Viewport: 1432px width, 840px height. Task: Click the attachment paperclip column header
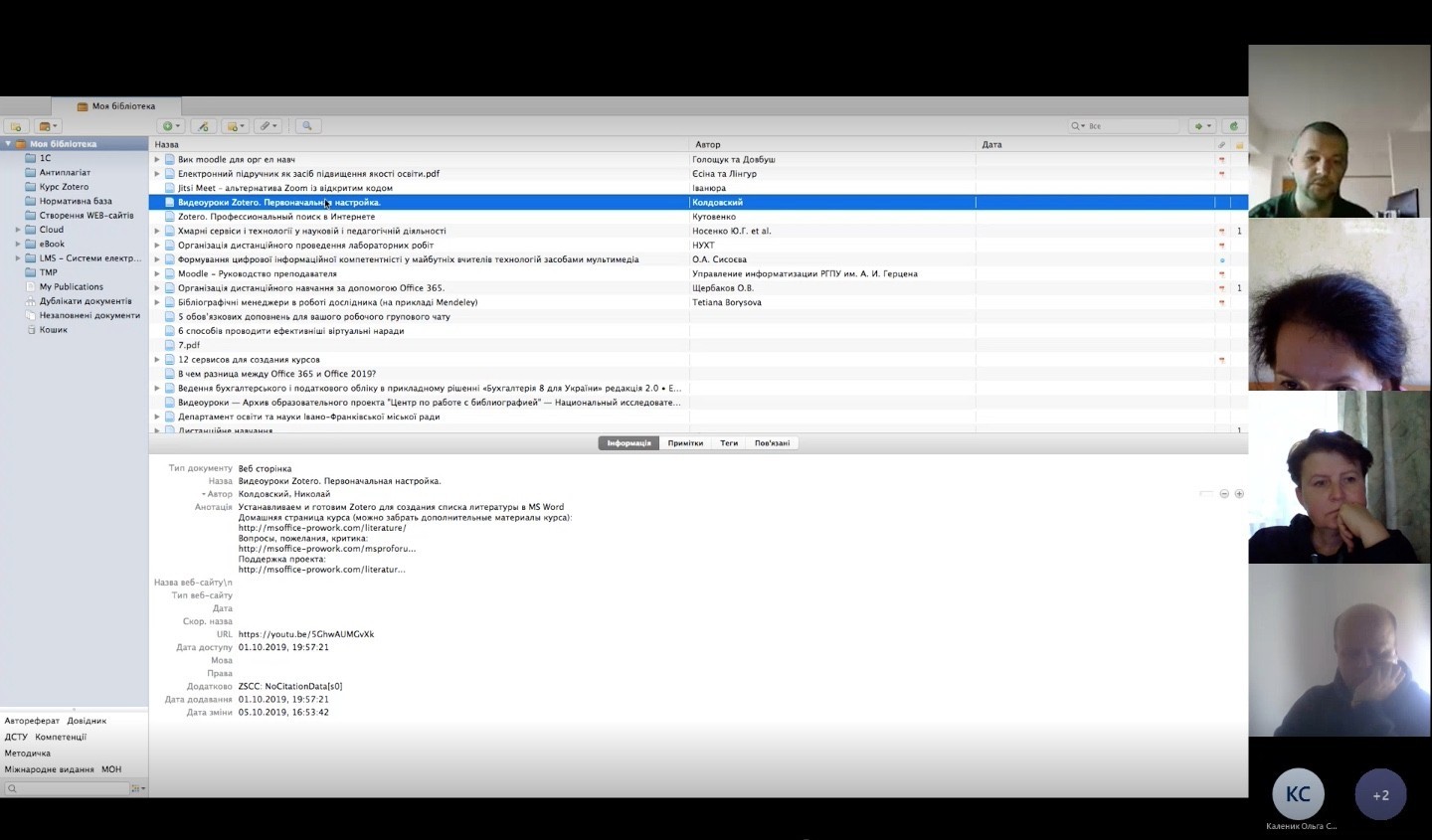coord(1222,145)
